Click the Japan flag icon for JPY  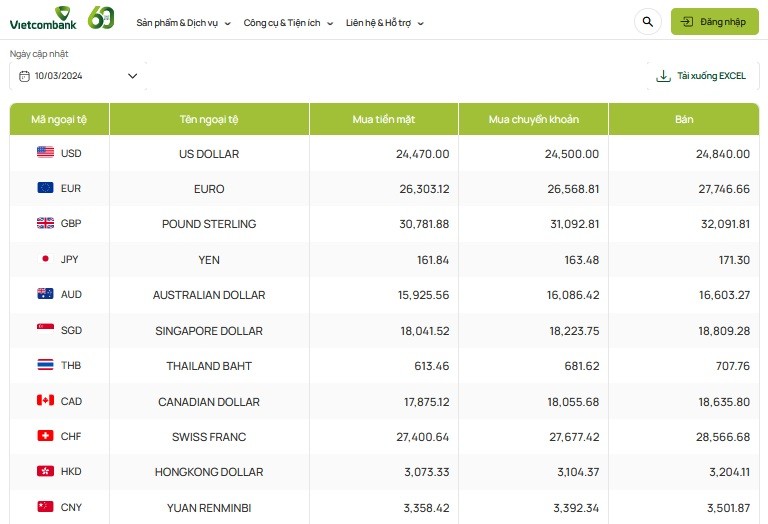tap(45, 259)
